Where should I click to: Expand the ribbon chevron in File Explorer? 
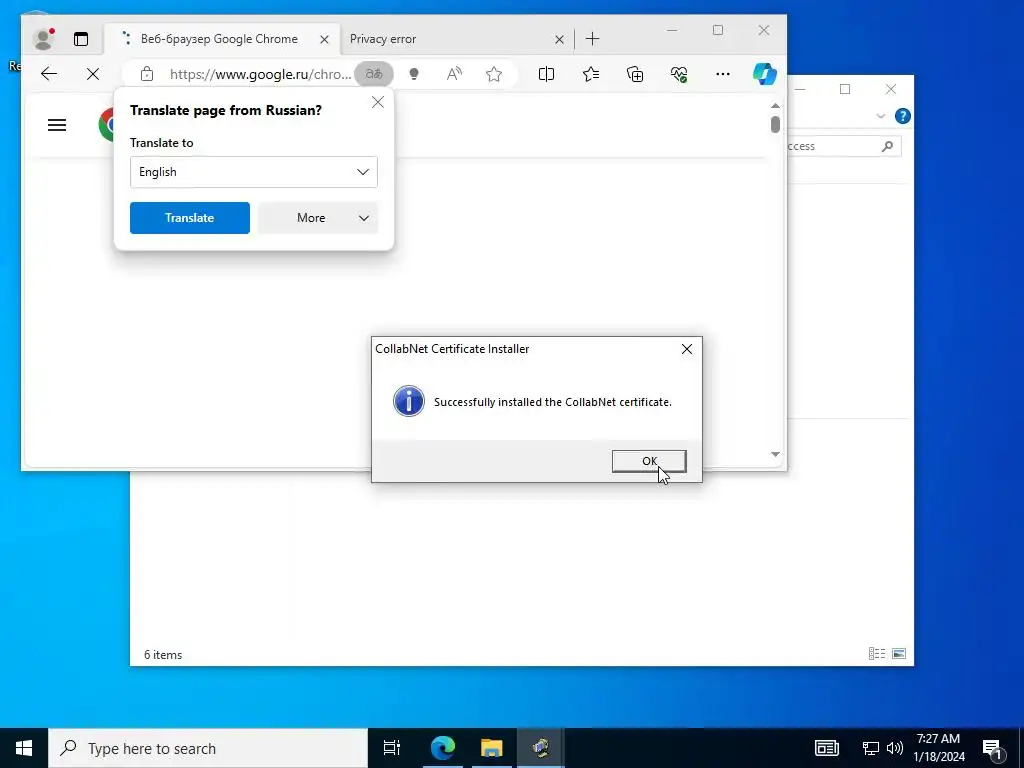click(x=880, y=116)
